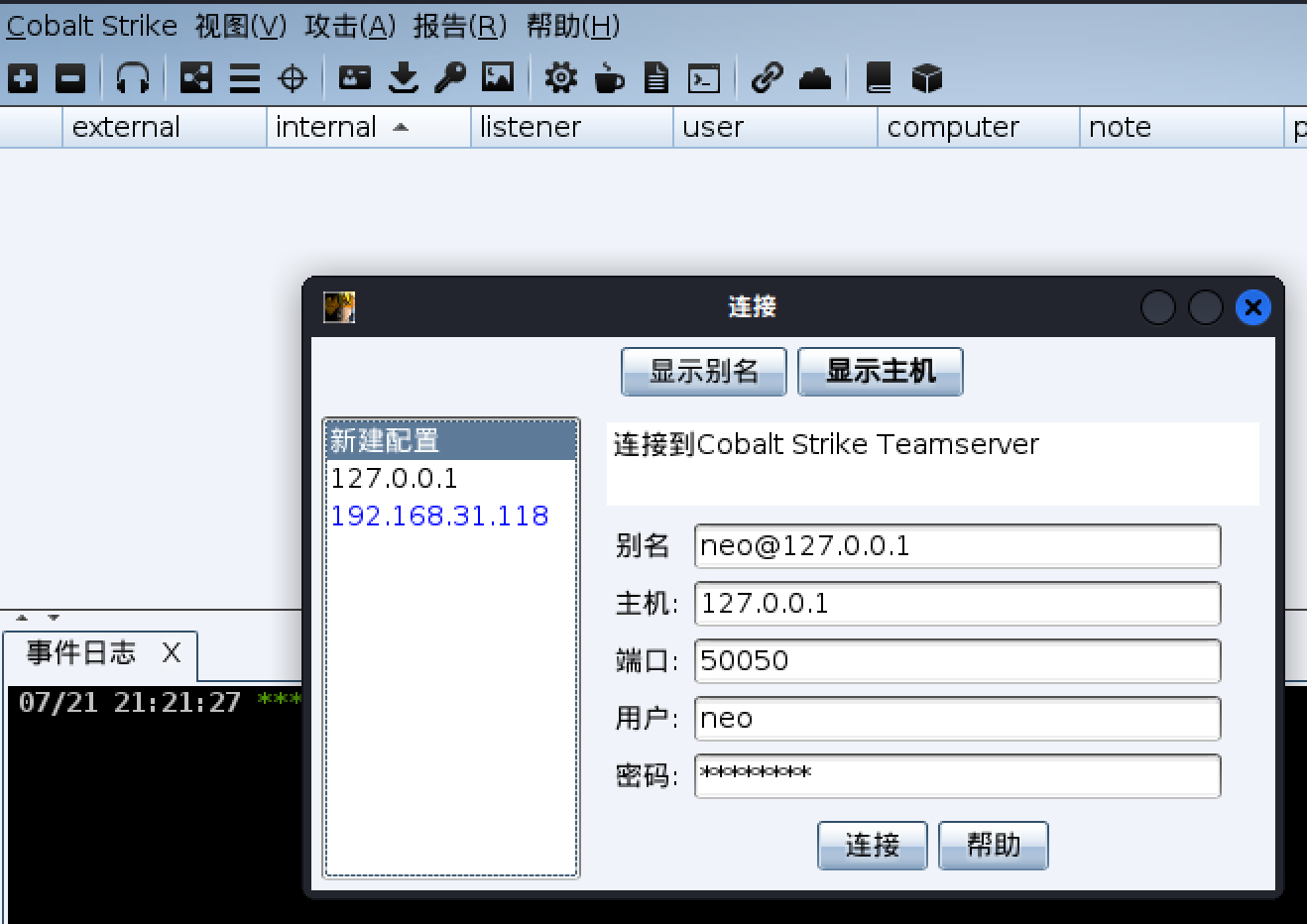The image size is (1307, 924).
Task: Open the 报告(R) menu
Action: (x=460, y=26)
